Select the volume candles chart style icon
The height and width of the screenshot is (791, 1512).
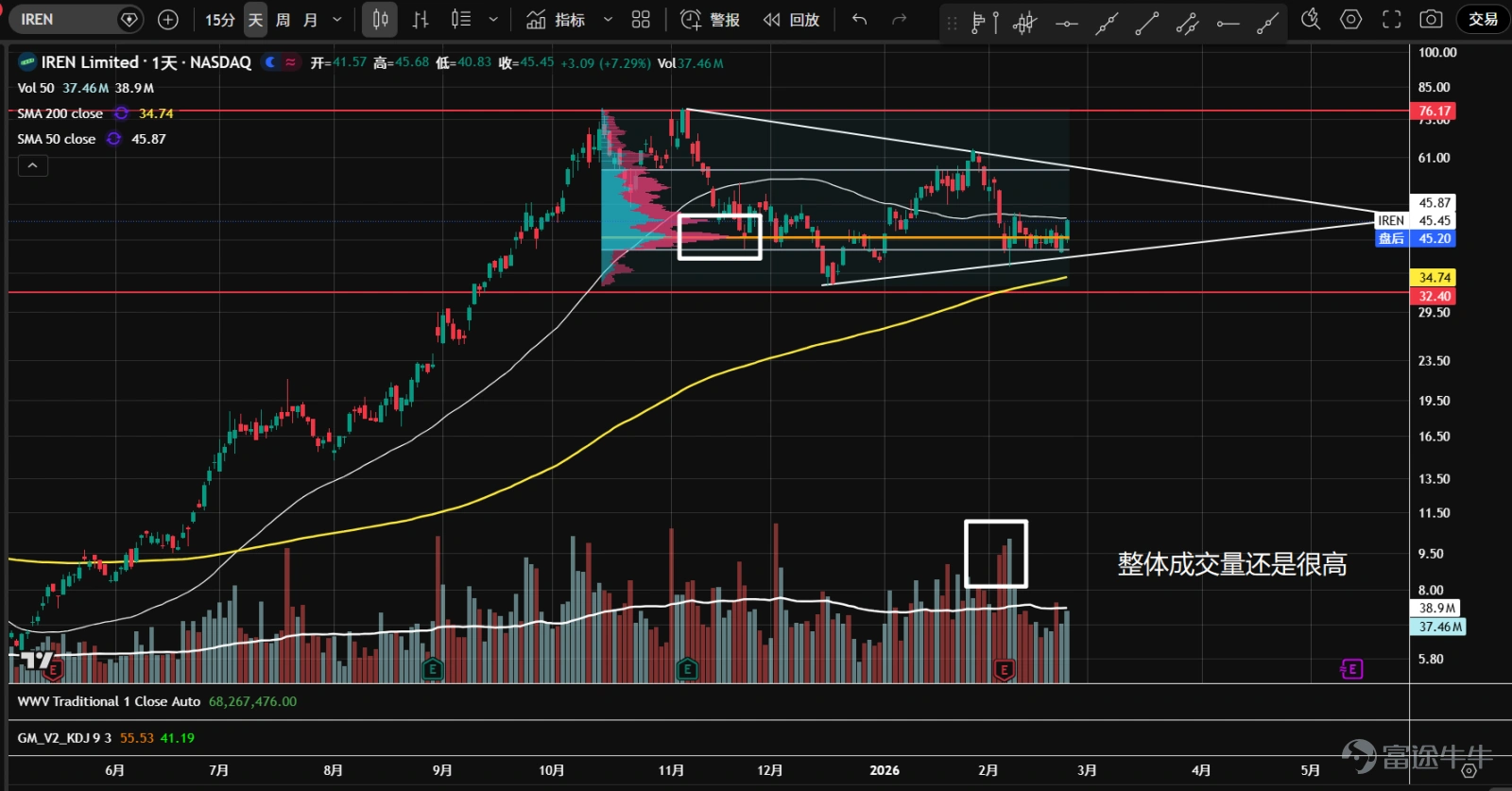click(460, 19)
